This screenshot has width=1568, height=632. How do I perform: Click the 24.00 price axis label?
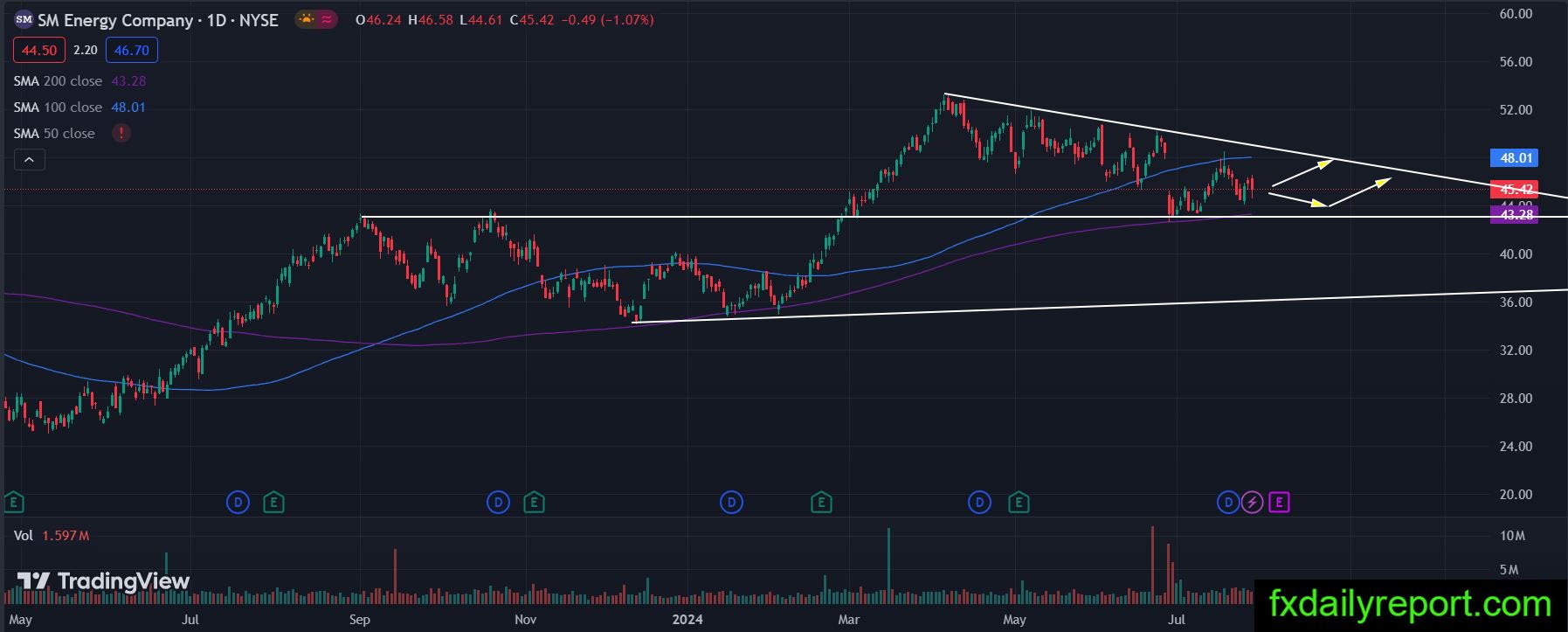coord(1516,447)
